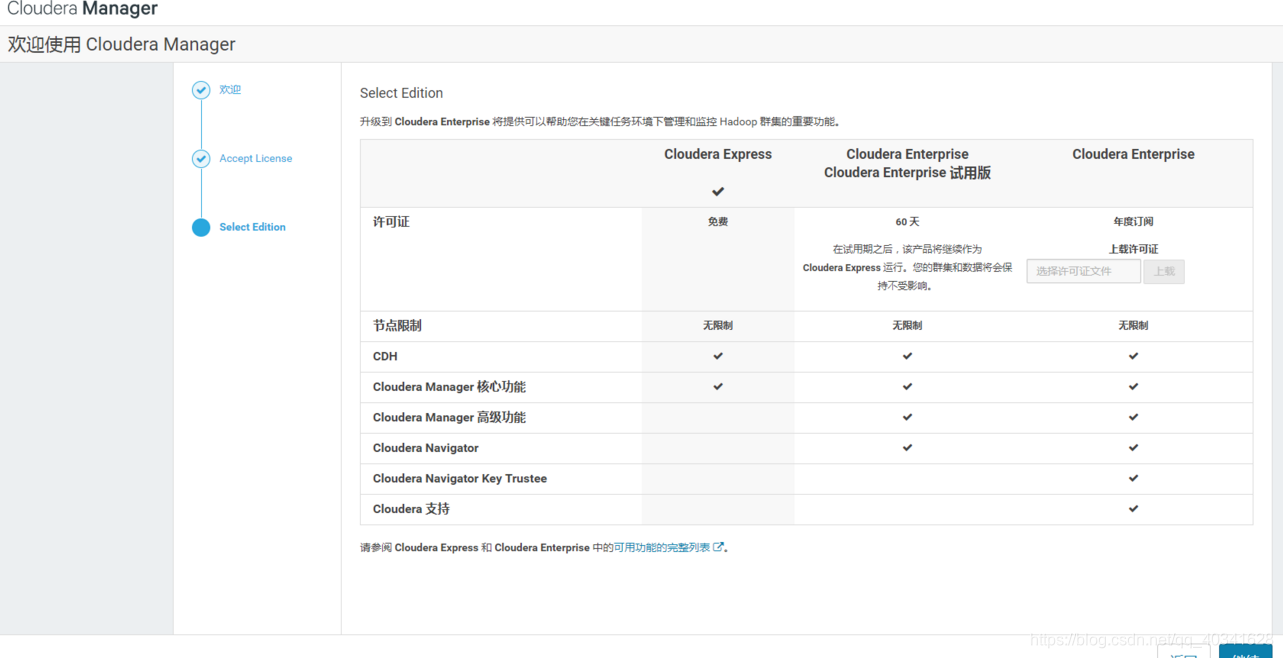Choose the Cloudera Enterprise 试用版 edition header
The height and width of the screenshot is (658, 1283).
pyautogui.click(x=907, y=163)
